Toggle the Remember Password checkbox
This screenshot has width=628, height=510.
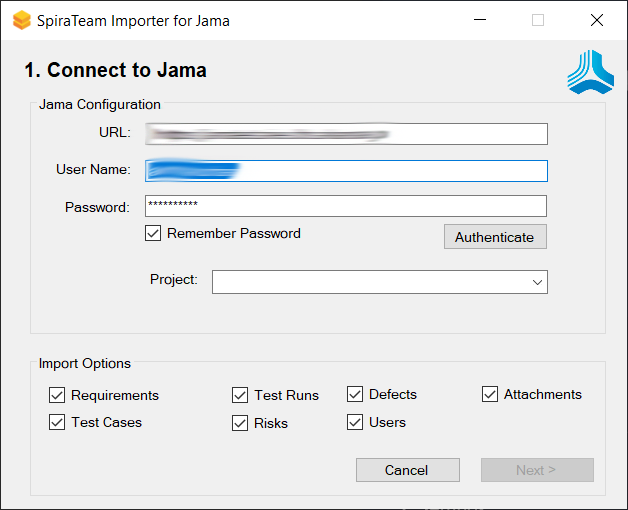pyautogui.click(x=153, y=233)
